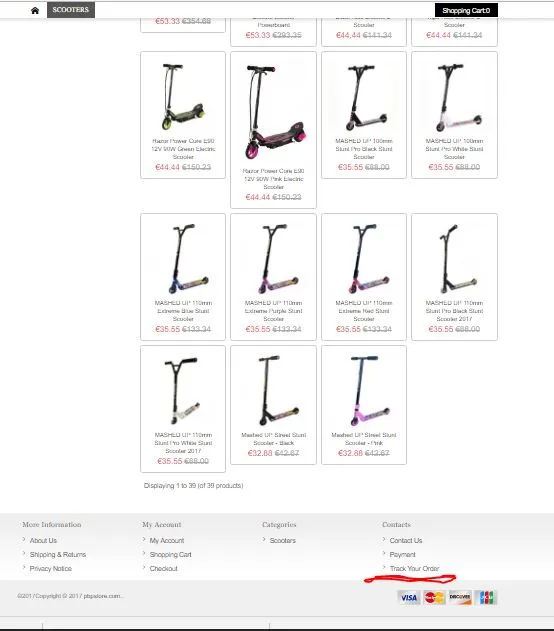The image size is (554, 631).
Task: Click the JCB payment icon
Action: [x=486, y=598]
